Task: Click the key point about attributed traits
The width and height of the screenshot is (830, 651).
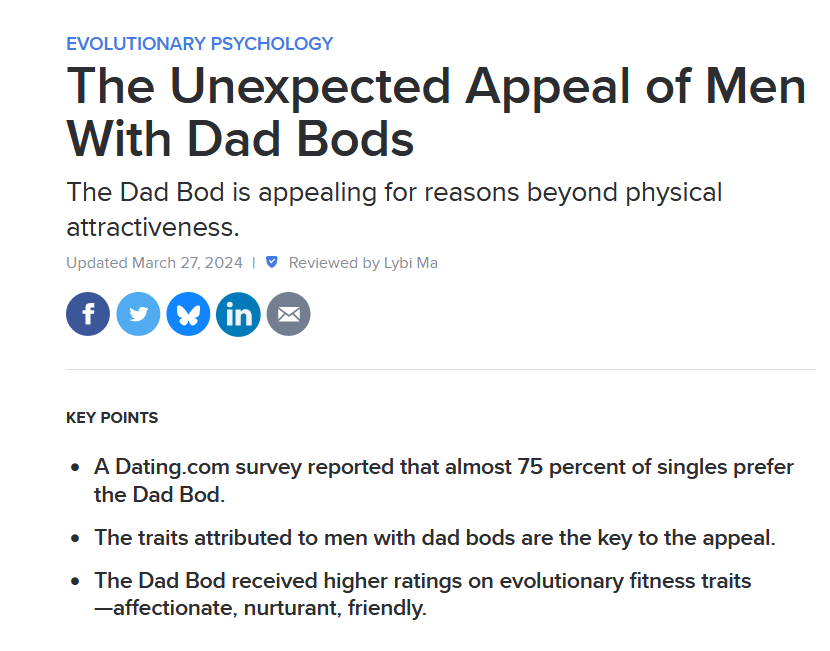Action: (x=435, y=538)
